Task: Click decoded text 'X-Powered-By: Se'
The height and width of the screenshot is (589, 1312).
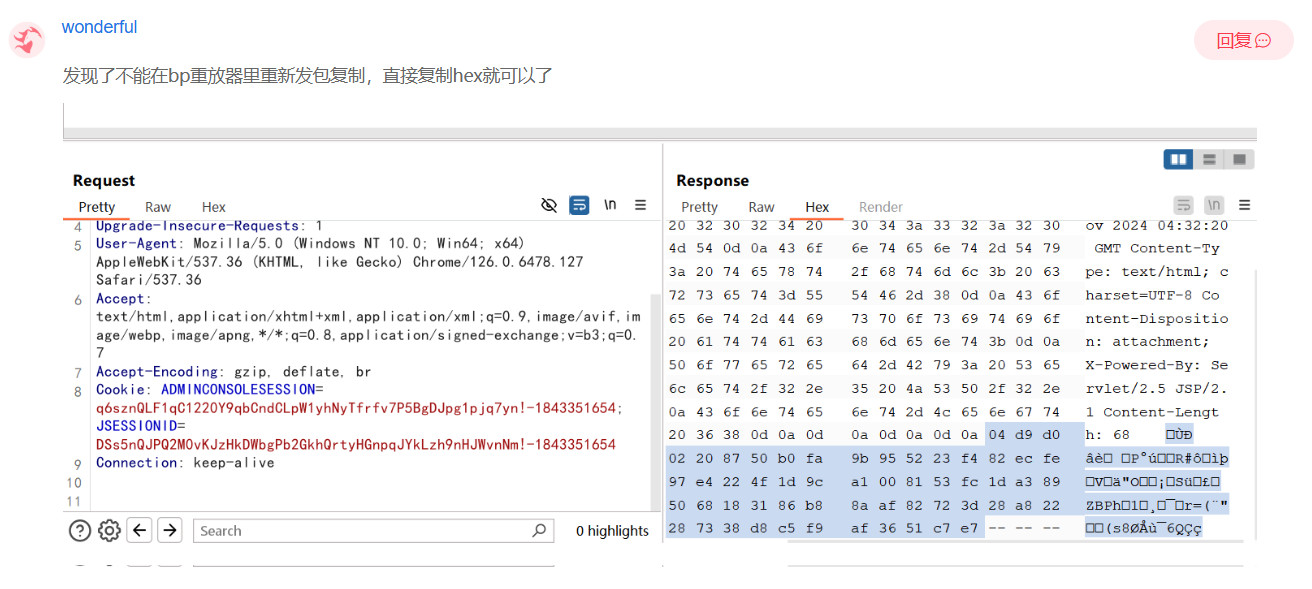Action: coord(1157,365)
